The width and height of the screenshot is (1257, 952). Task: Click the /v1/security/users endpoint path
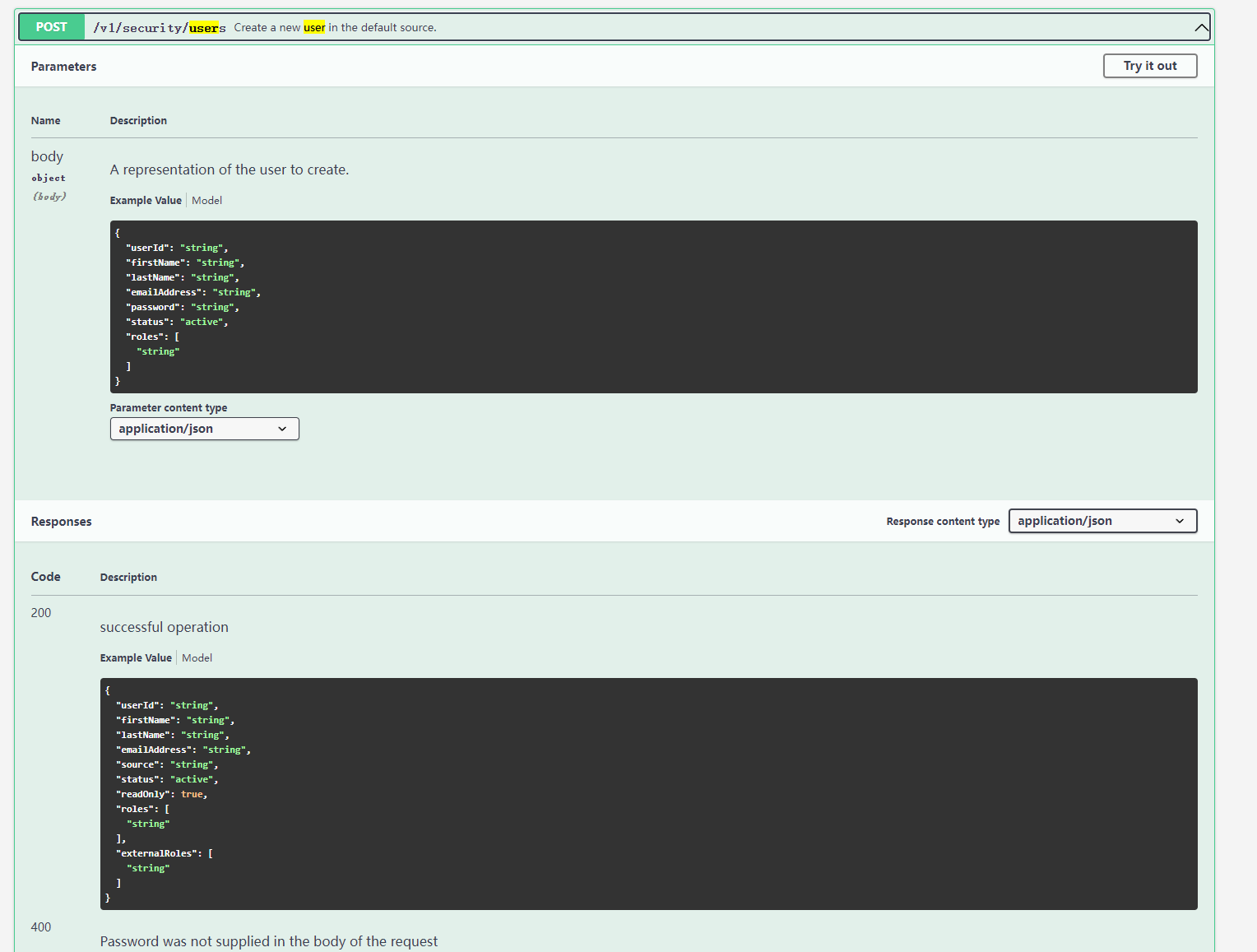159,28
